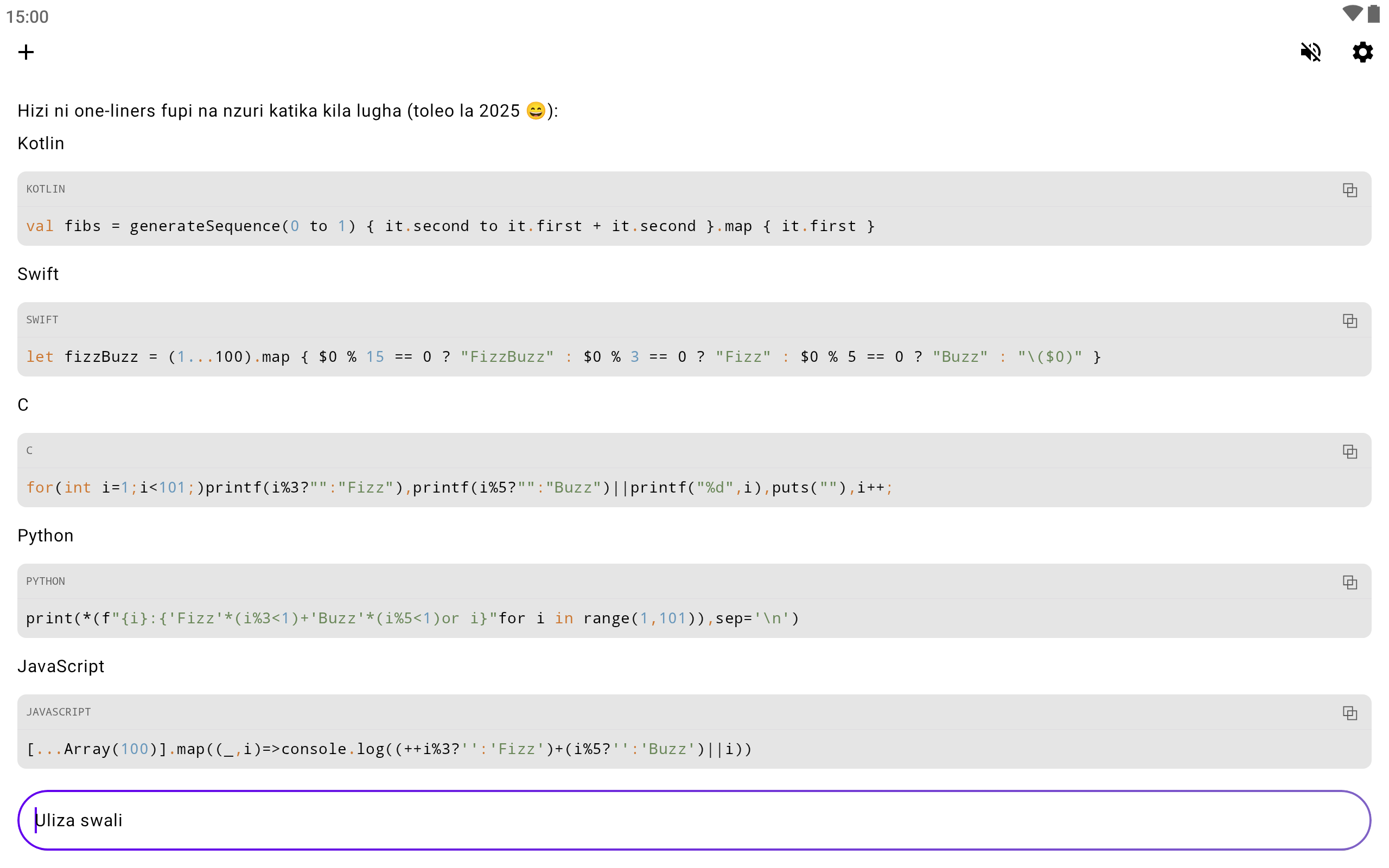Image resolution: width=1389 pixels, height=868 pixels.
Task: Copy the JavaScript code block
Action: [1349, 713]
